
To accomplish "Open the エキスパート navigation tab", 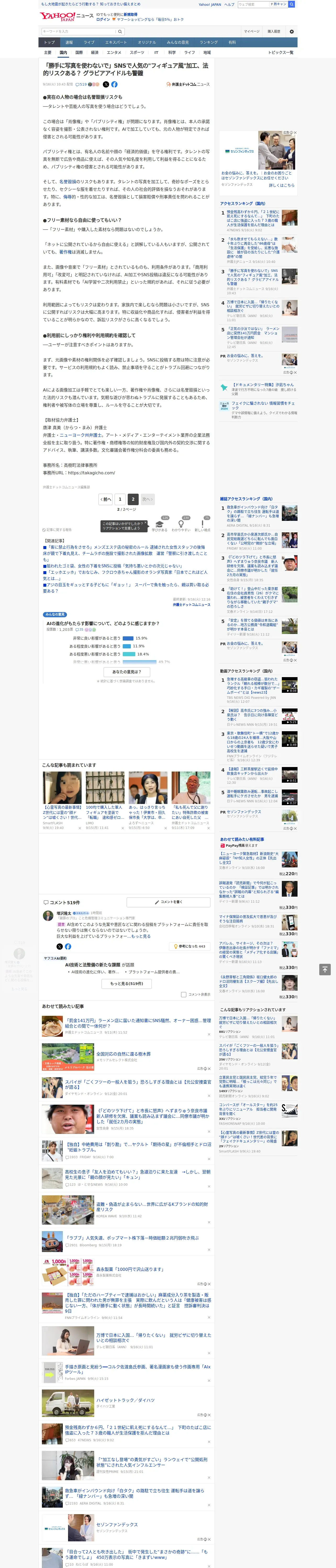I will [x=116, y=43].
